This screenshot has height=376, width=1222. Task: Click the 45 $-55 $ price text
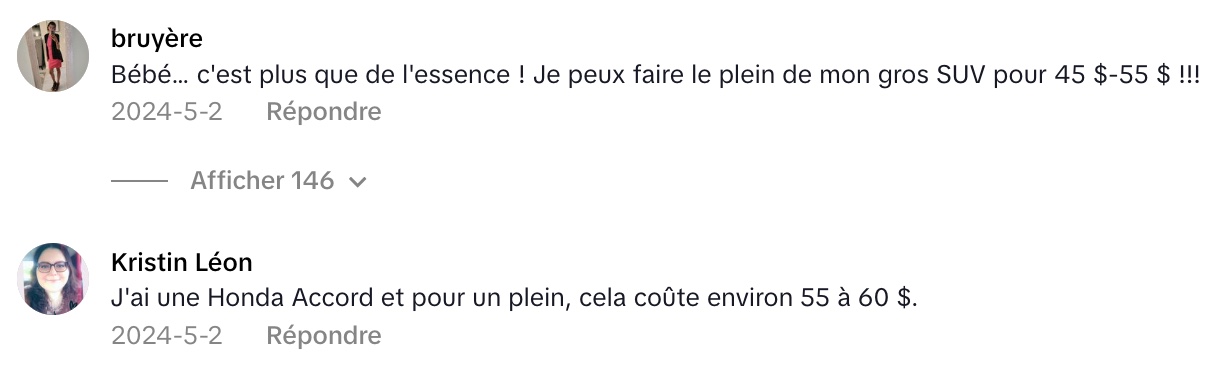click(x=1113, y=76)
